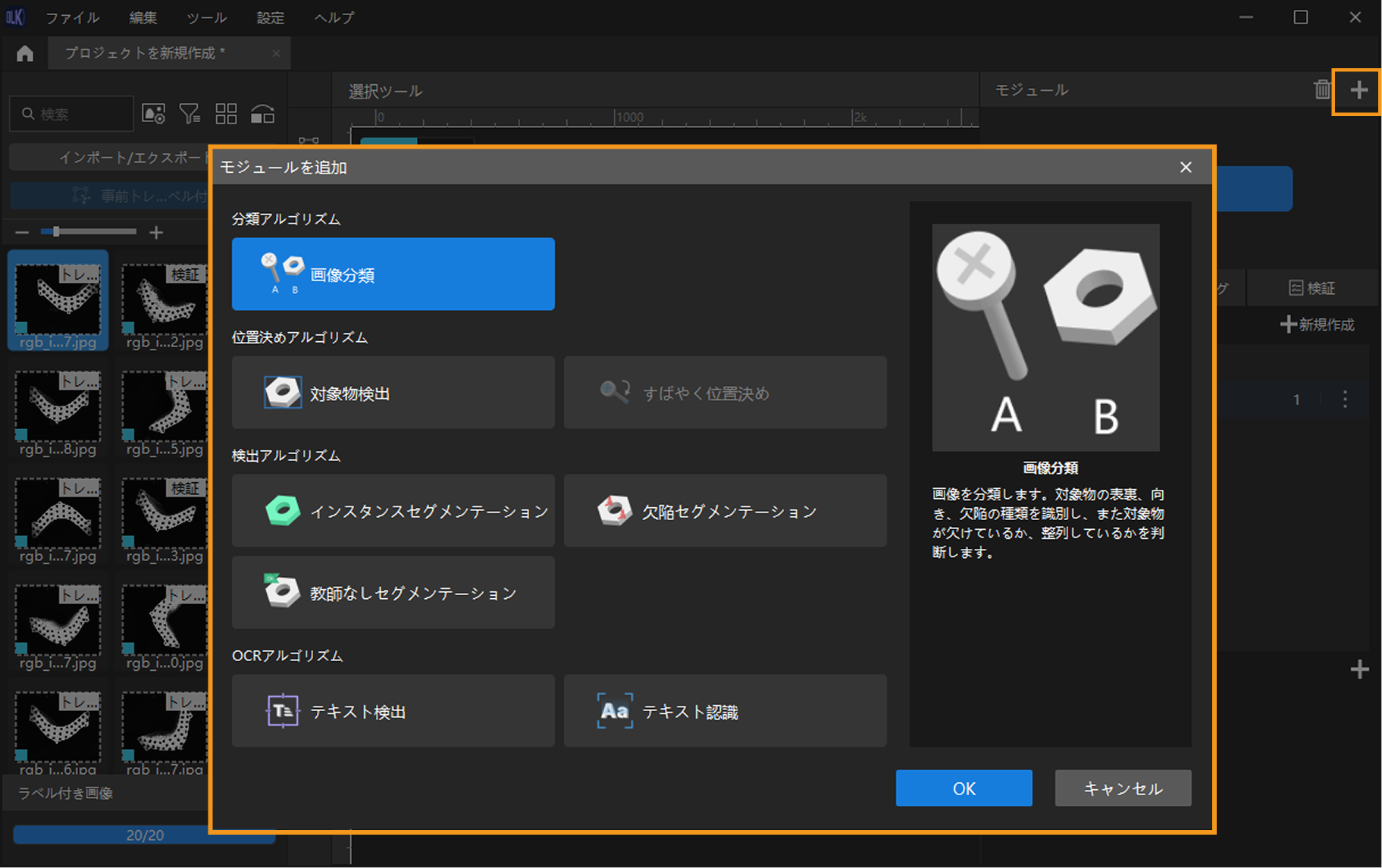Choose 欠陥セグメンテーション module
Viewport: 1382px width, 868px height.
pyautogui.click(x=725, y=511)
